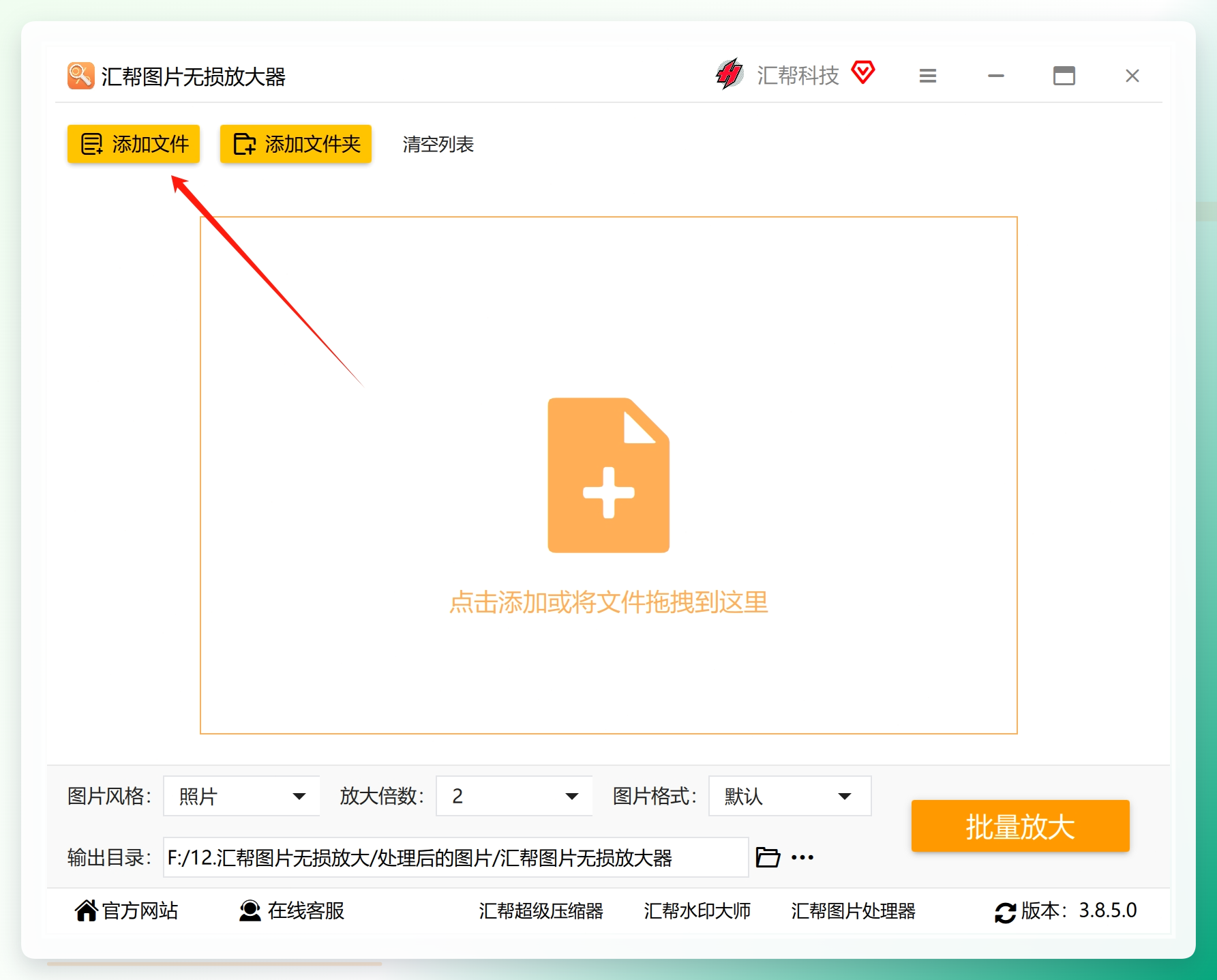
Task: Click the 版本: 3.8.5.0 text
Action: pyautogui.click(x=1079, y=910)
